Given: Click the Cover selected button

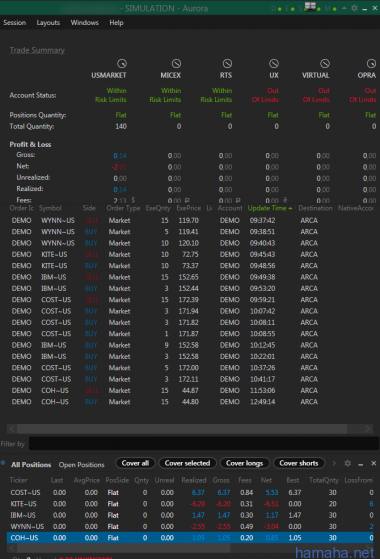Looking at the screenshot, I should (188, 463).
